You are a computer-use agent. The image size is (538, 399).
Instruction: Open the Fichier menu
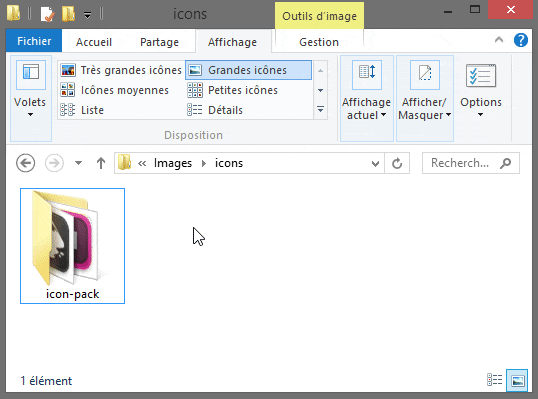tap(34, 41)
